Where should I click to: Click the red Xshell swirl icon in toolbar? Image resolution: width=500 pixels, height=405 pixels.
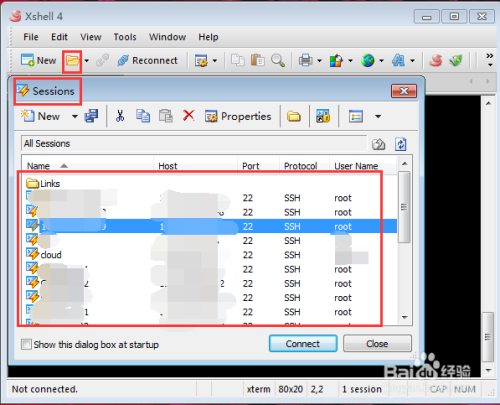(x=436, y=60)
